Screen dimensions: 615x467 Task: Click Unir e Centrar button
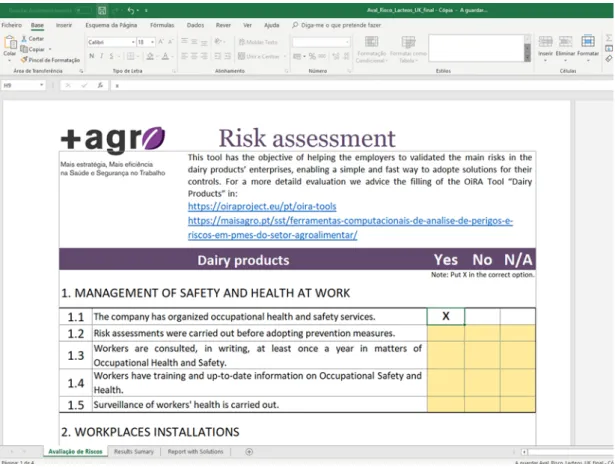(x=259, y=56)
